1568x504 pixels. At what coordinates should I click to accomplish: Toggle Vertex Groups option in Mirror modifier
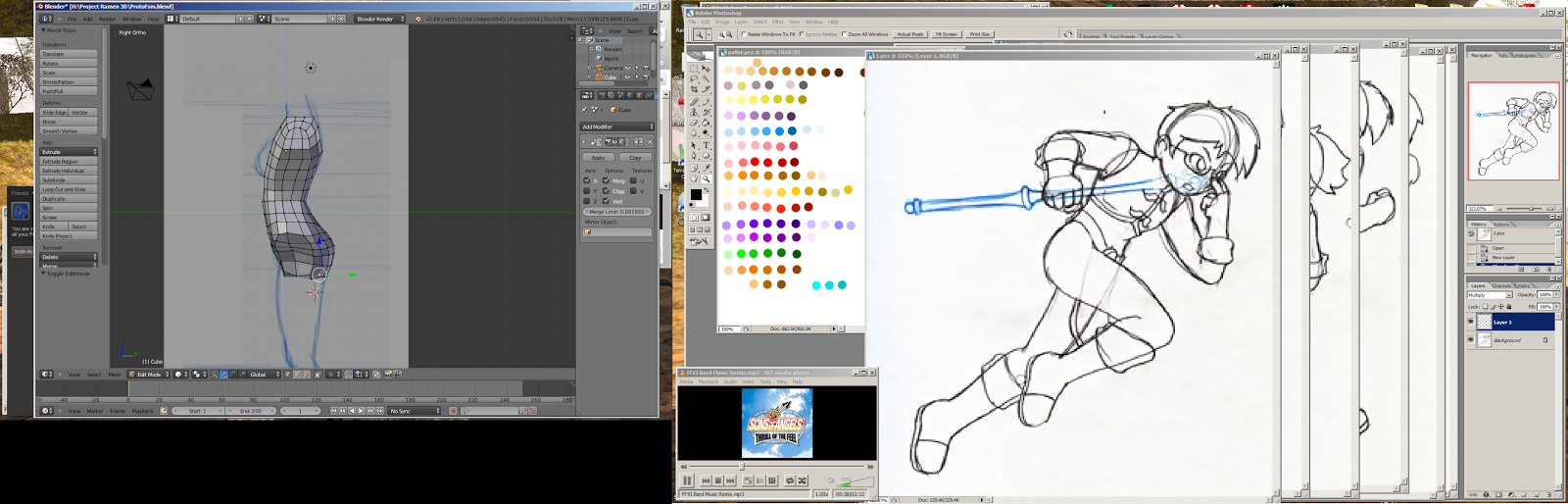[x=607, y=201]
